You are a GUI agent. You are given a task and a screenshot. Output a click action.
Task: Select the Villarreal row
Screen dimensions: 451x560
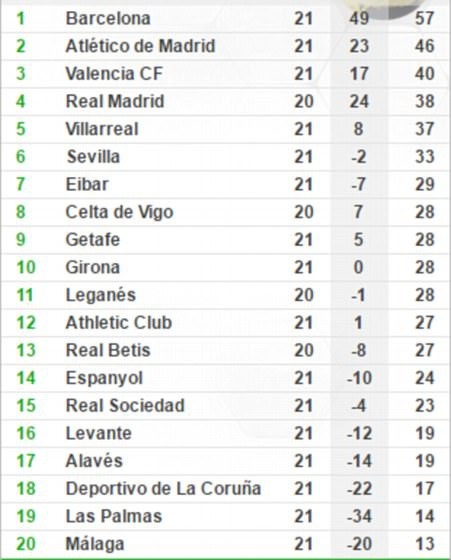tap(225, 129)
